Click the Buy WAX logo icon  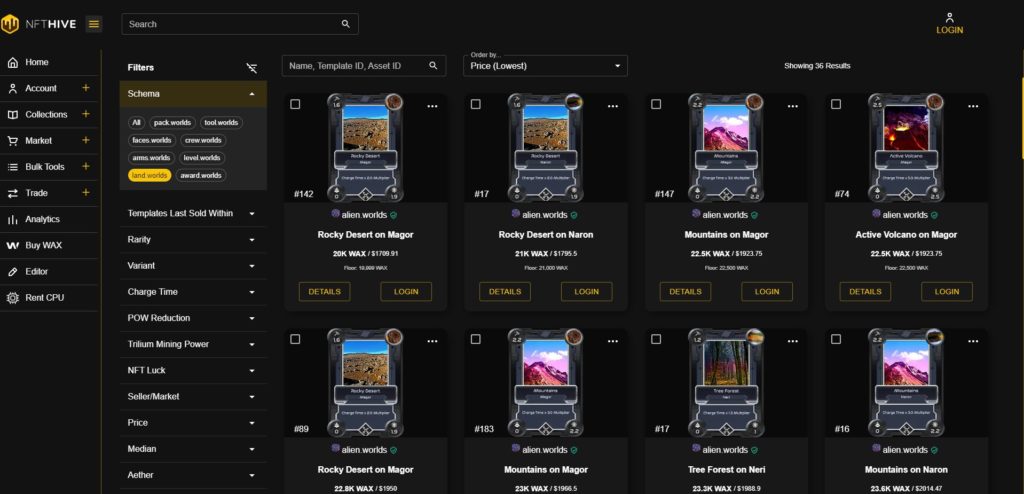click(12, 246)
